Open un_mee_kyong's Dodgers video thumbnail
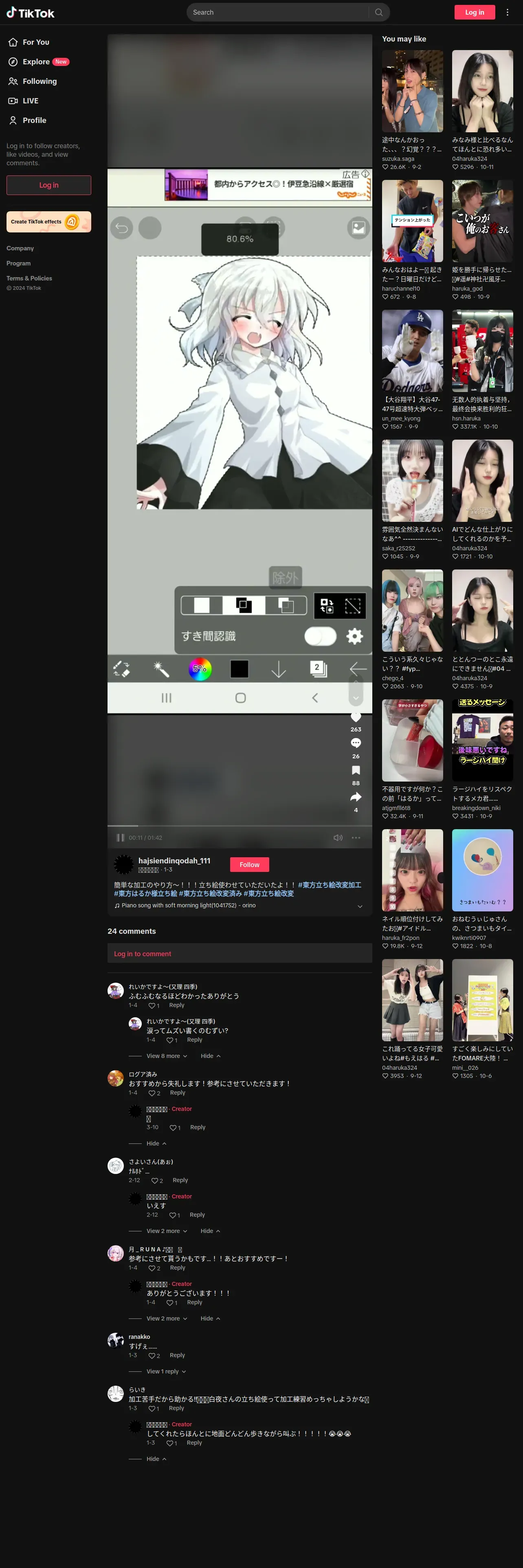This screenshot has width=523, height=1568. point(412,350)
